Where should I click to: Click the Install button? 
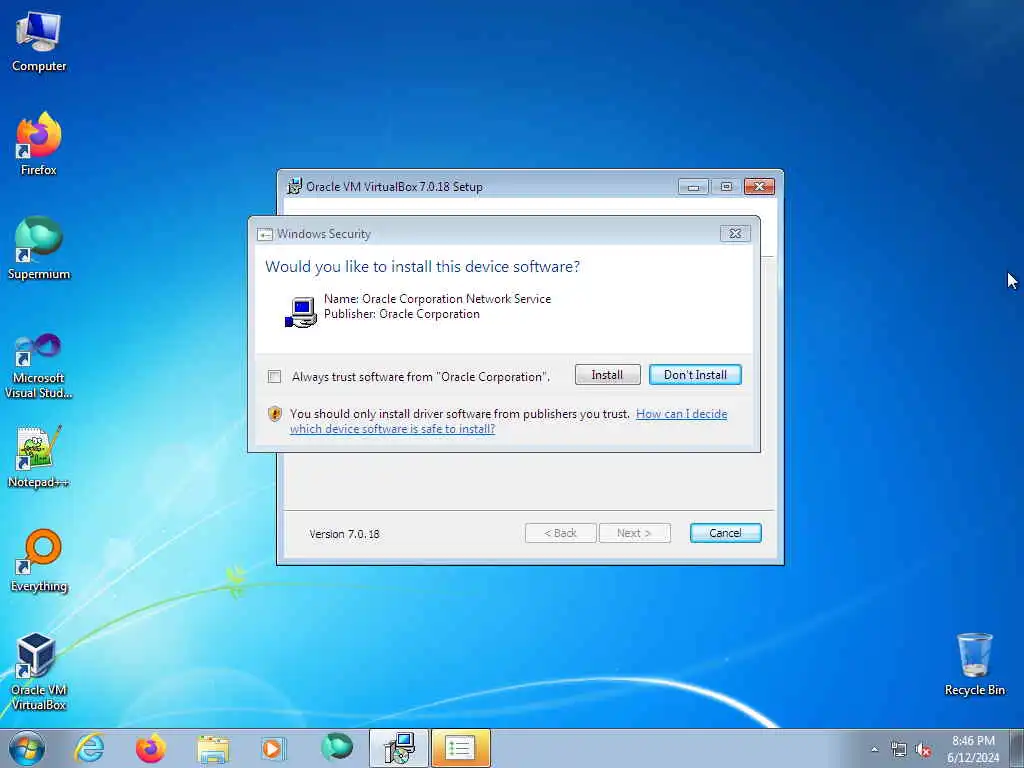(x=607, y=375)
